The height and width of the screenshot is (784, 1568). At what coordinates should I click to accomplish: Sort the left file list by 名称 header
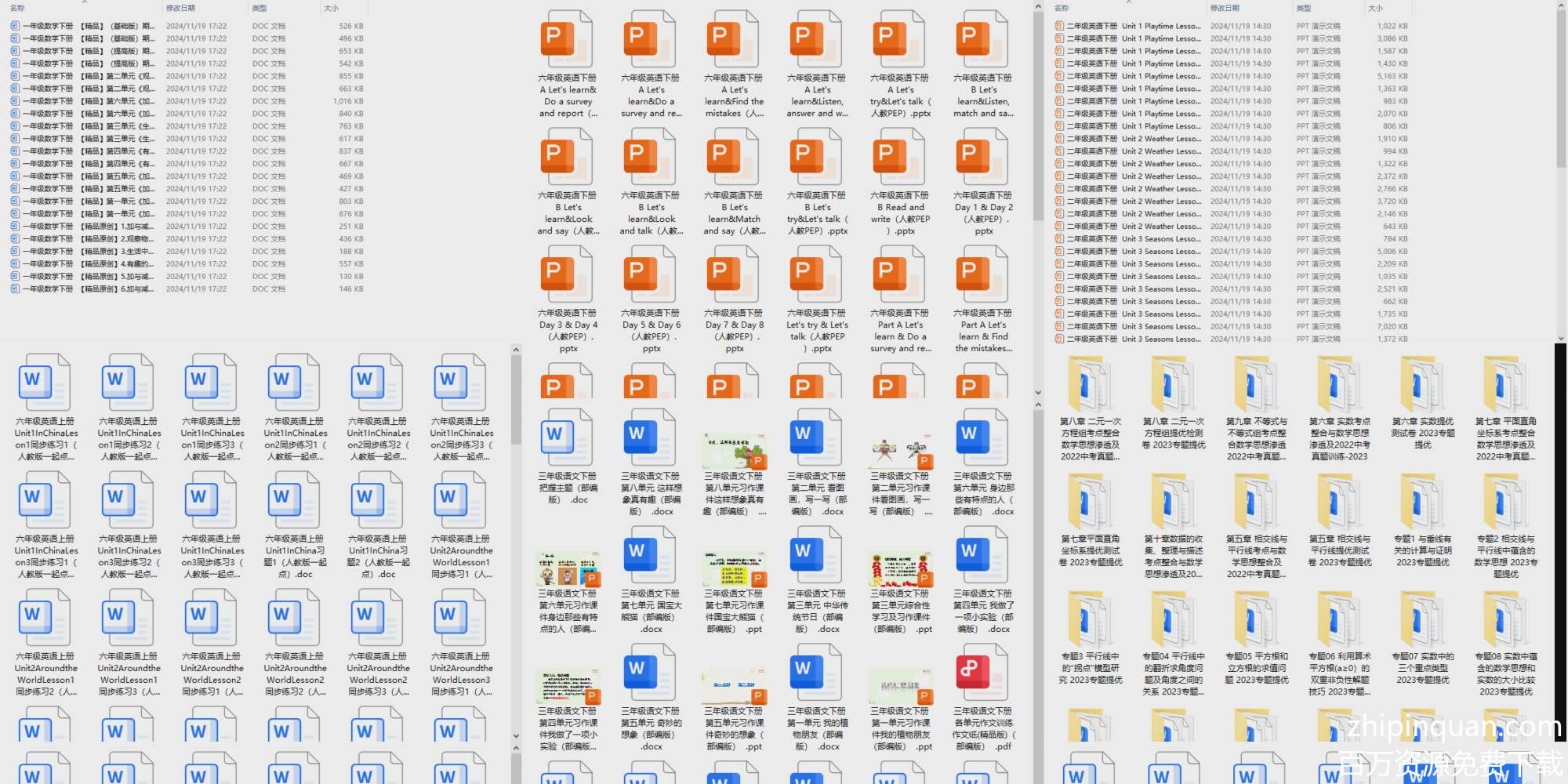coord(17,8)
